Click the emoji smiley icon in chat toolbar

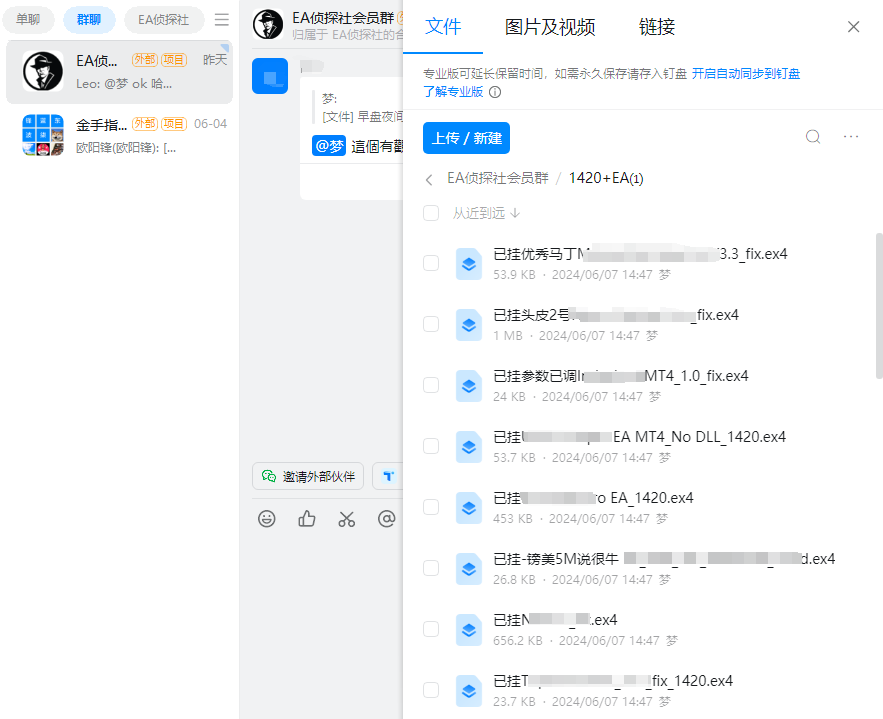coord(266,519)
